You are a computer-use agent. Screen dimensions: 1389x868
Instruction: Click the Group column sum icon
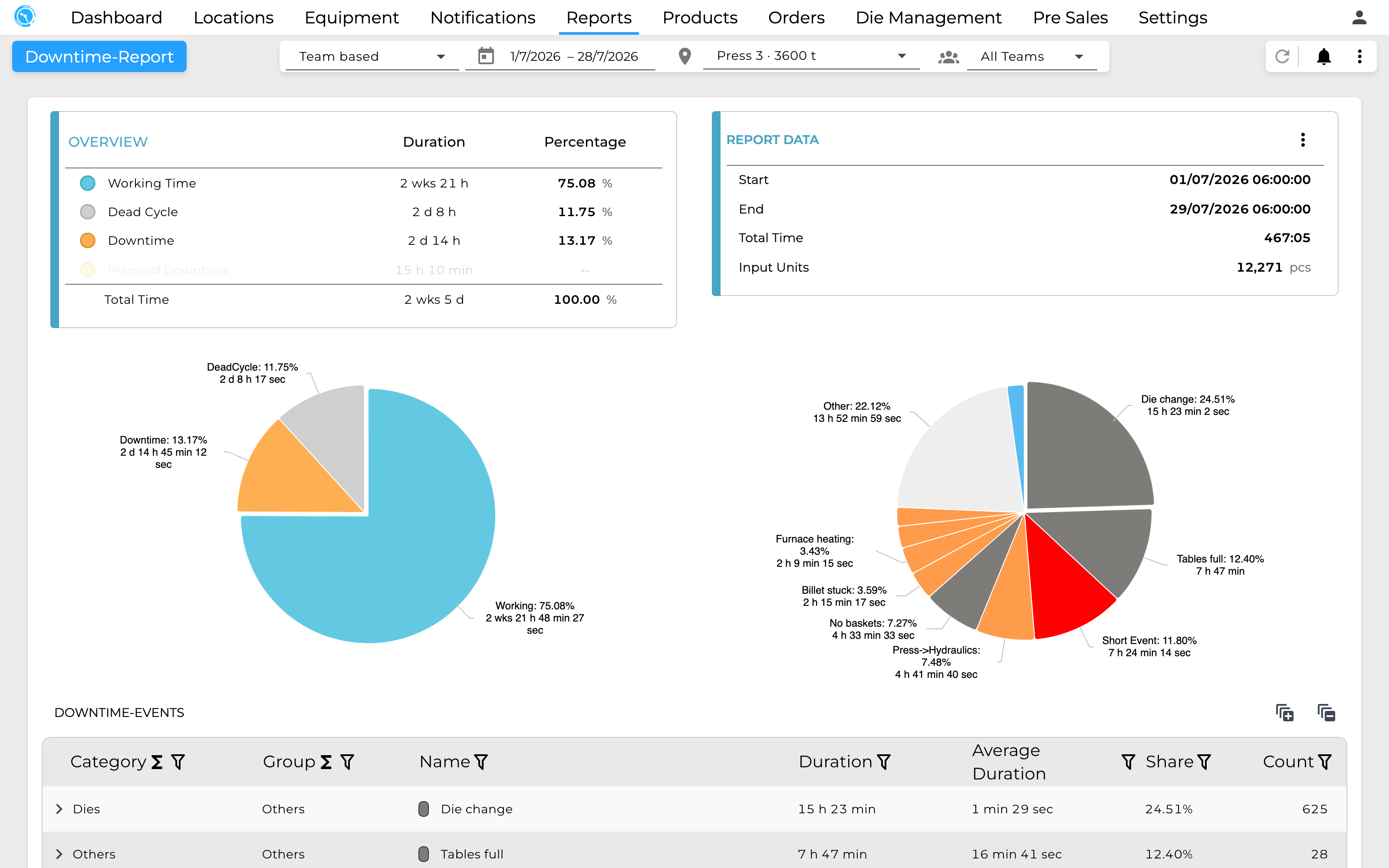326,762
